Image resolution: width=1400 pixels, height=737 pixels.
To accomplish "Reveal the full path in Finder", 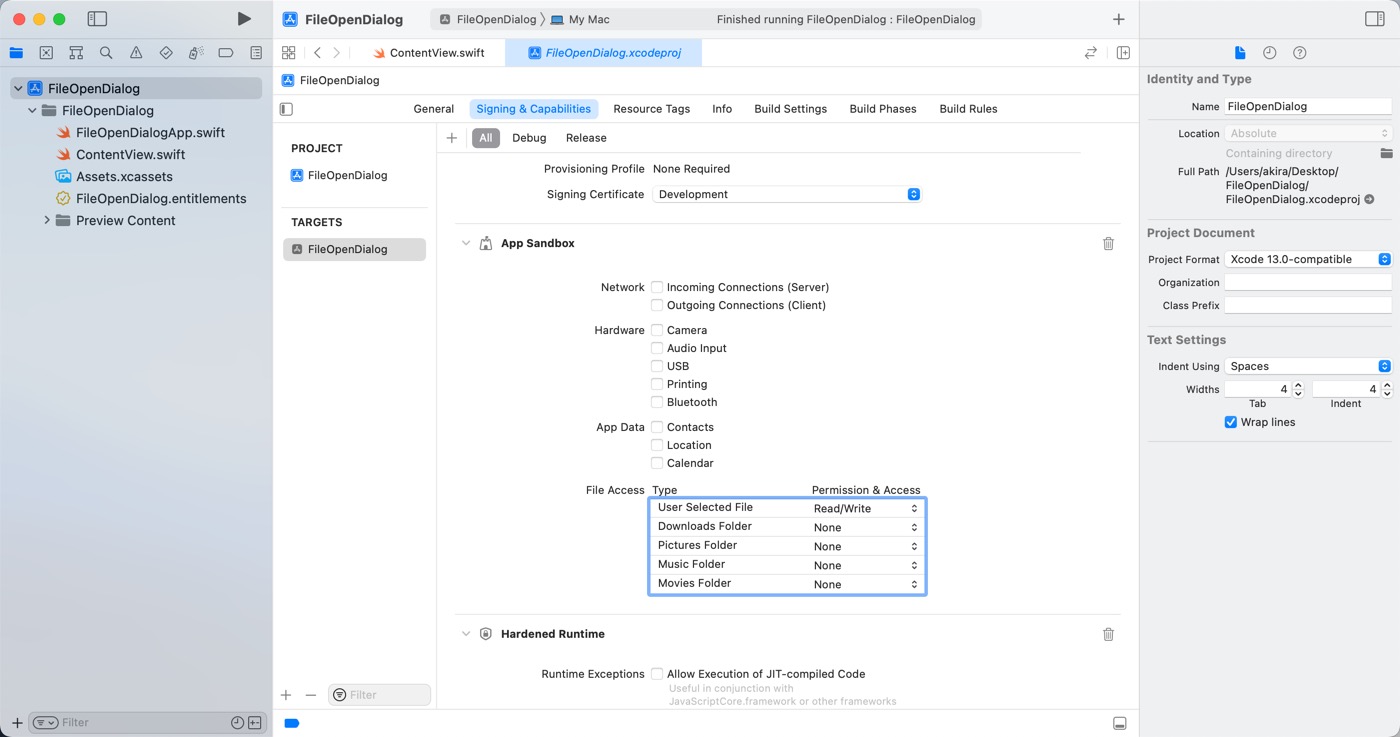I will pos(1370,200).
